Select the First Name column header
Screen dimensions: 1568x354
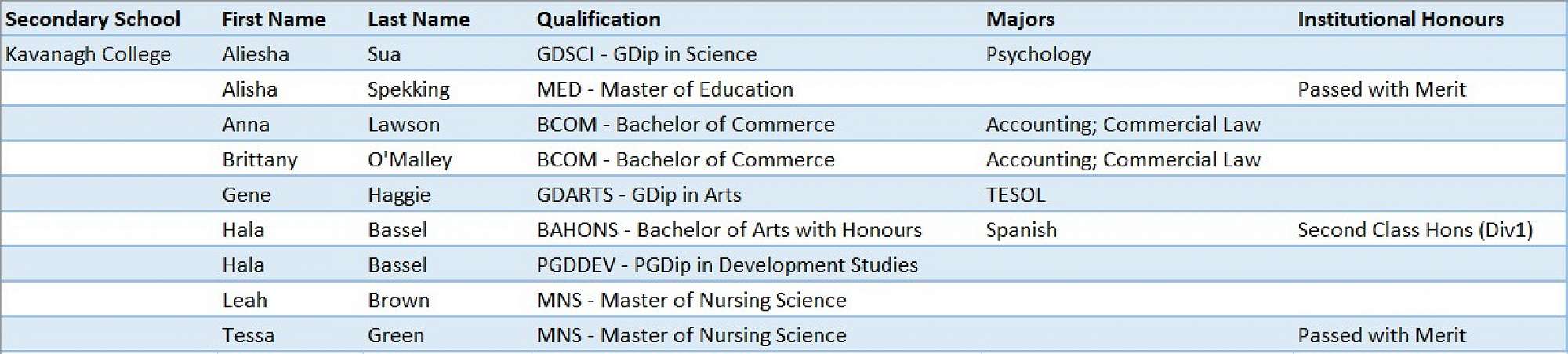(274, 19)
